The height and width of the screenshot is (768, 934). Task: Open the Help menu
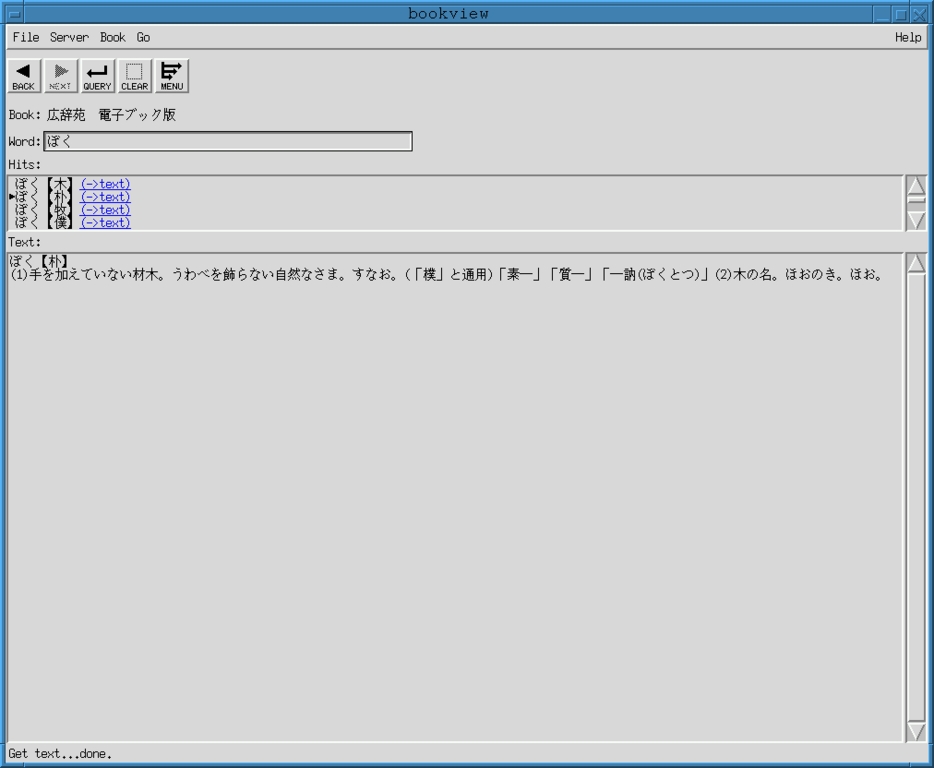point(907,37)
